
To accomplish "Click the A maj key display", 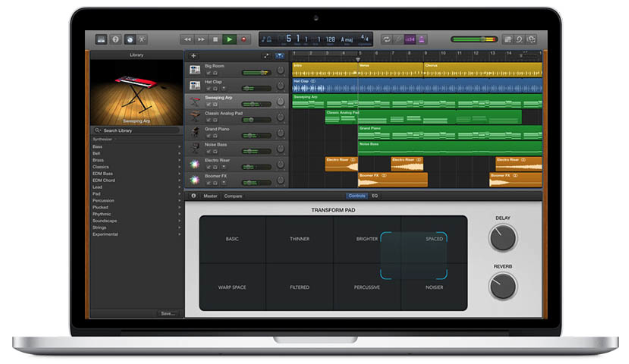I will point(347,39).
